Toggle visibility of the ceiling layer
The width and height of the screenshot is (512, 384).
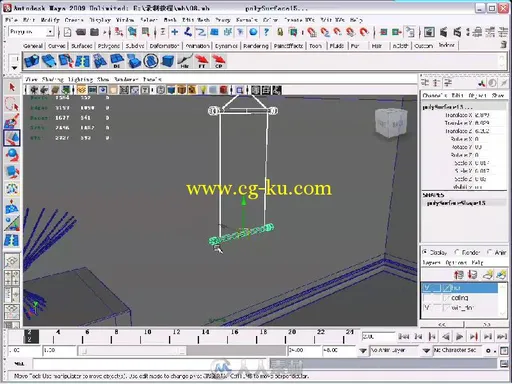click(427, 298)
